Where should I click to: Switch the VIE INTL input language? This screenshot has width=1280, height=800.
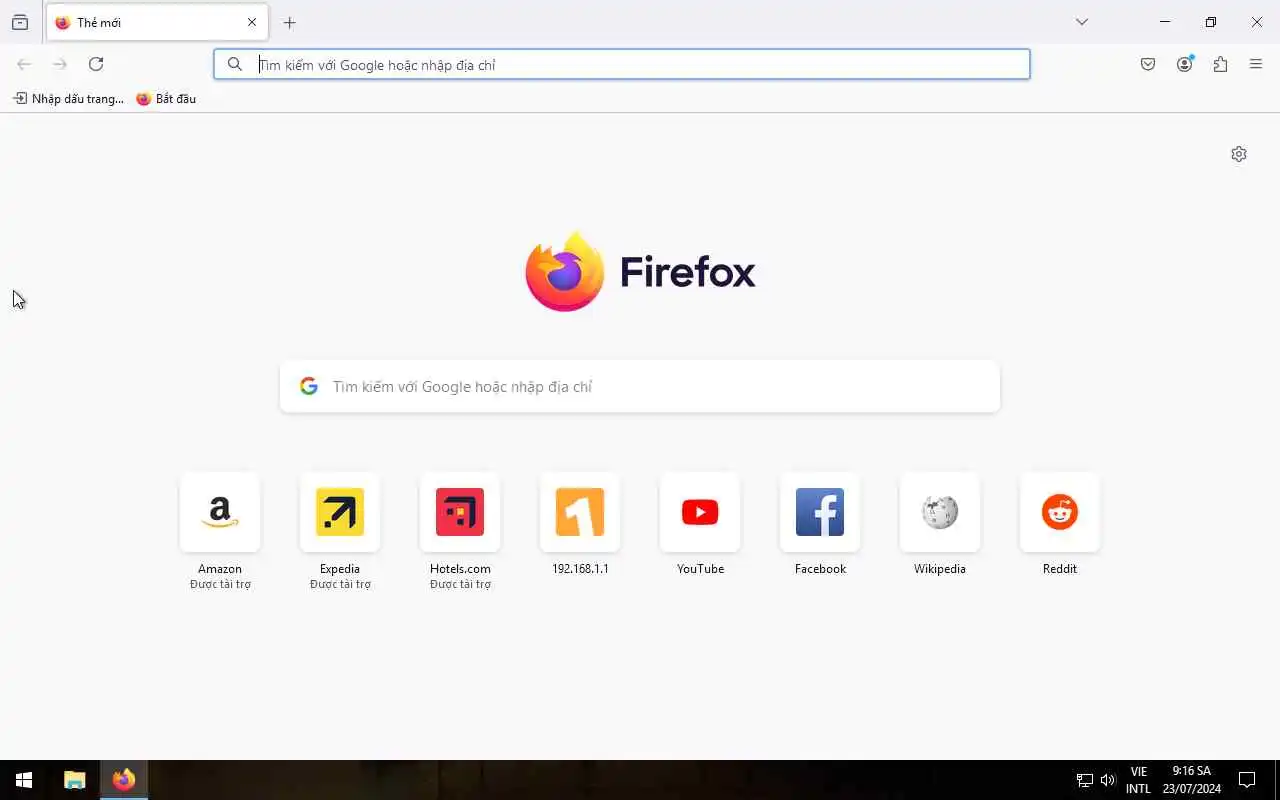tap(1138, 780)
